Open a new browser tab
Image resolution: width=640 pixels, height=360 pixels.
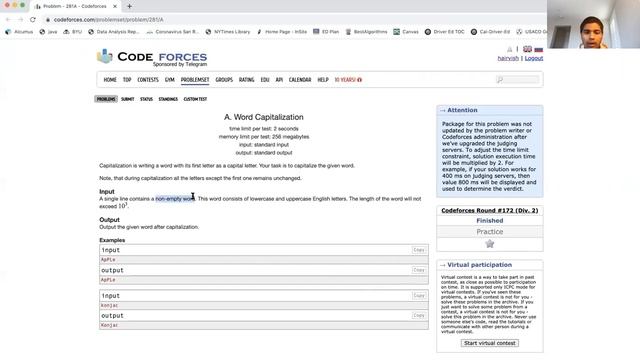129,6
